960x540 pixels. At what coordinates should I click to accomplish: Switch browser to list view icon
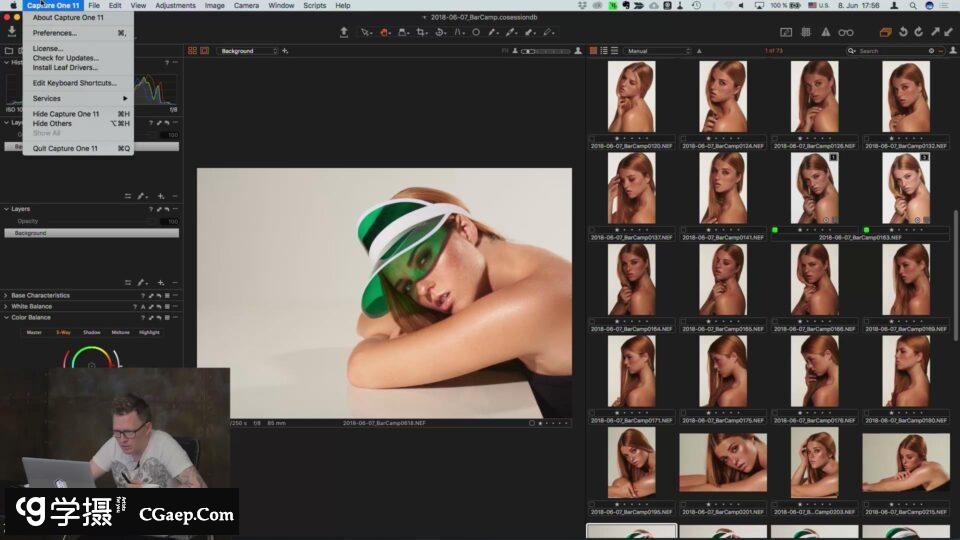(x=604, y=50)
